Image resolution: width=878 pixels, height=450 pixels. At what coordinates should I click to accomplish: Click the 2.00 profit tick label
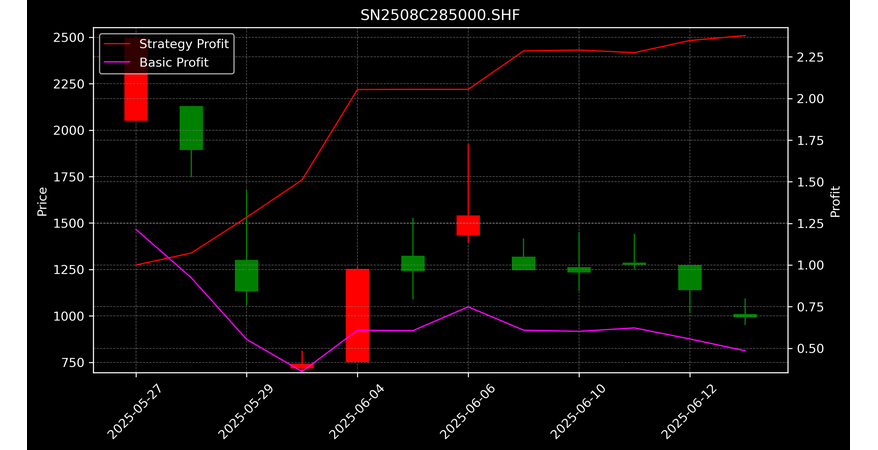[810, 99]
